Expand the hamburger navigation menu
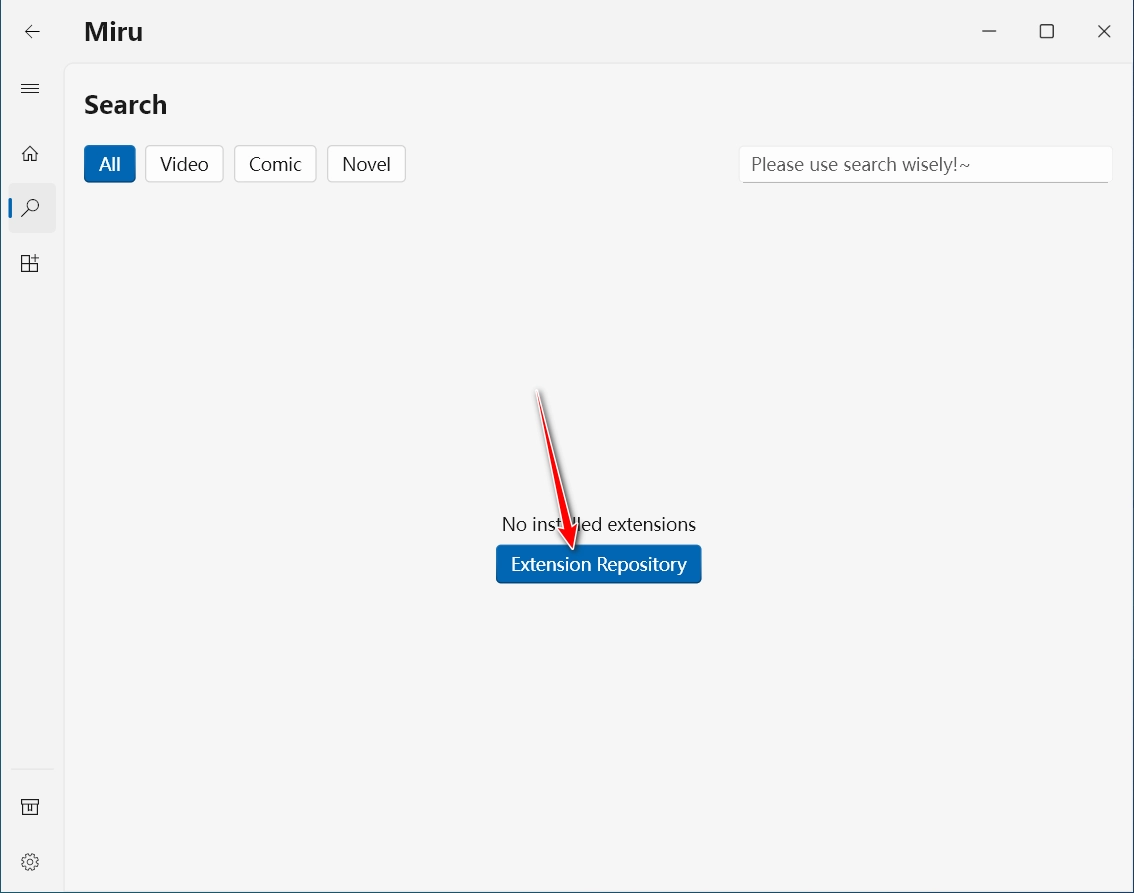 30,89
